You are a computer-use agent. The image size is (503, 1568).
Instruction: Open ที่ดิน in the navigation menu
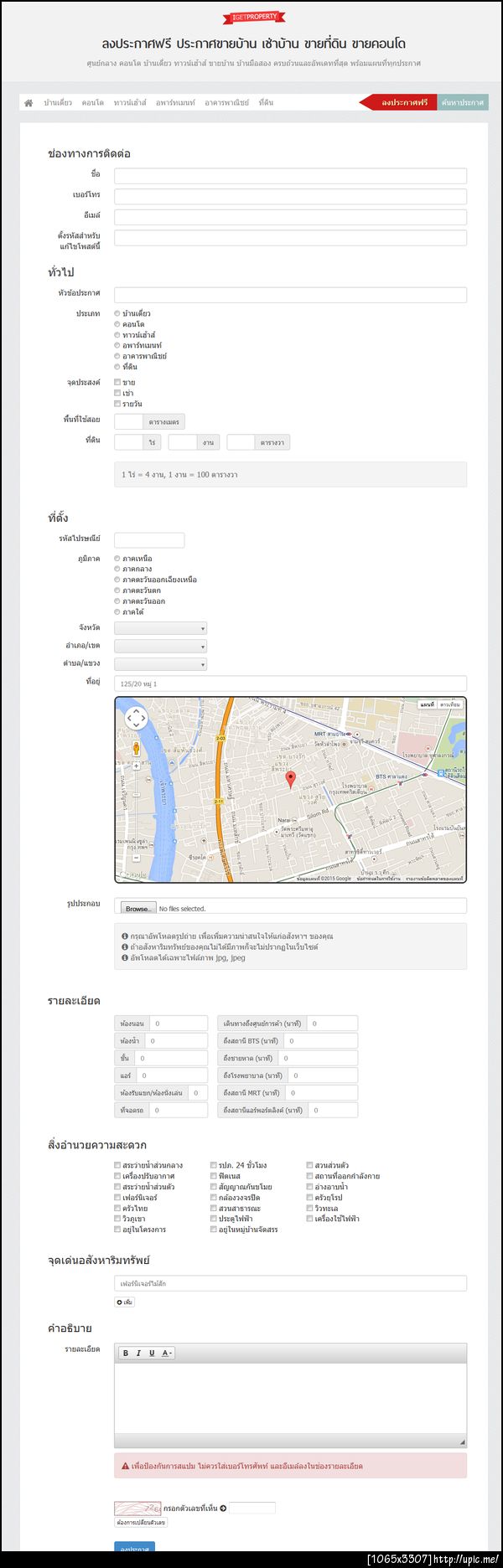click(266, 102)
